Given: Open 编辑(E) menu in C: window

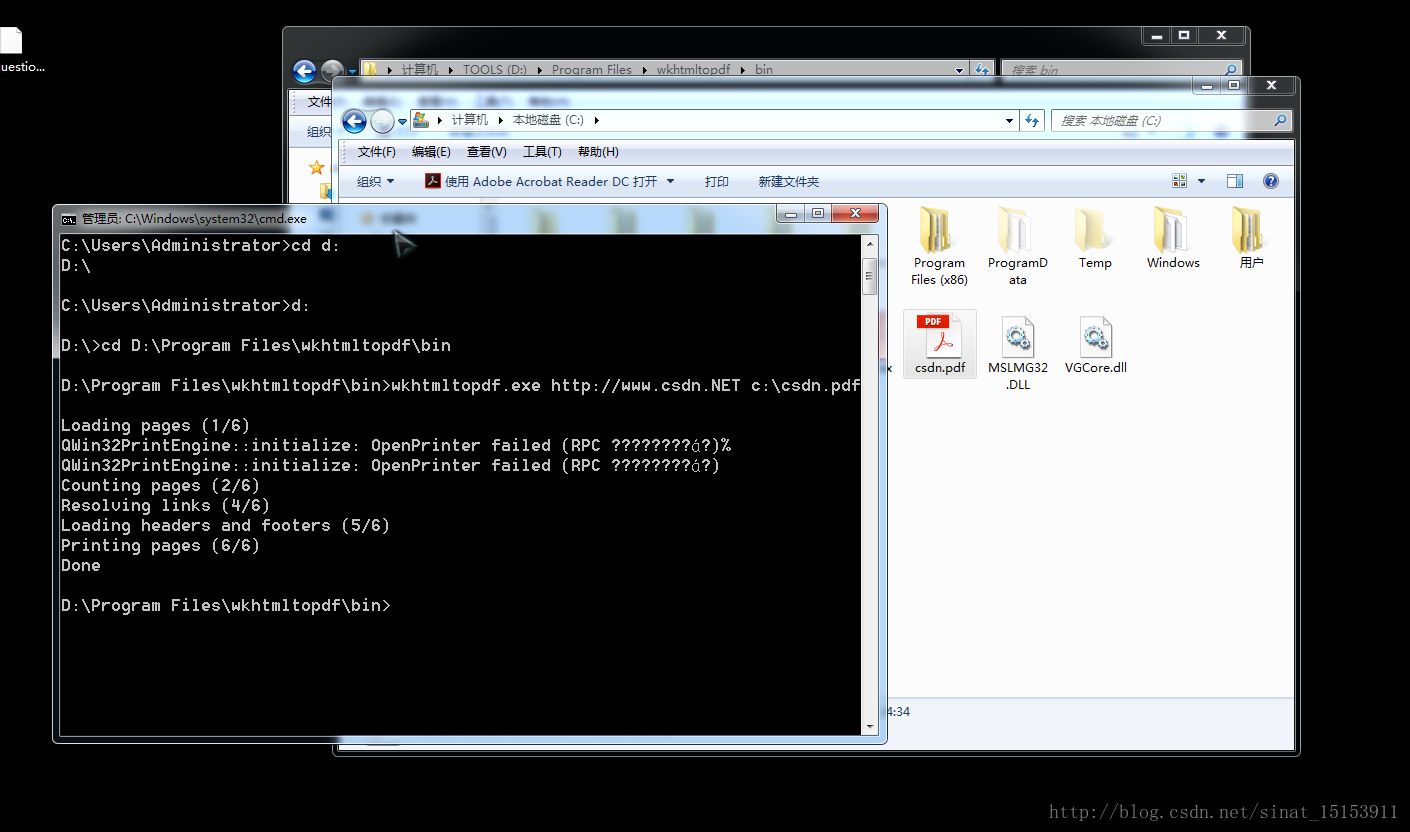Looking at the screenshot, I should [x=431, y=152].
